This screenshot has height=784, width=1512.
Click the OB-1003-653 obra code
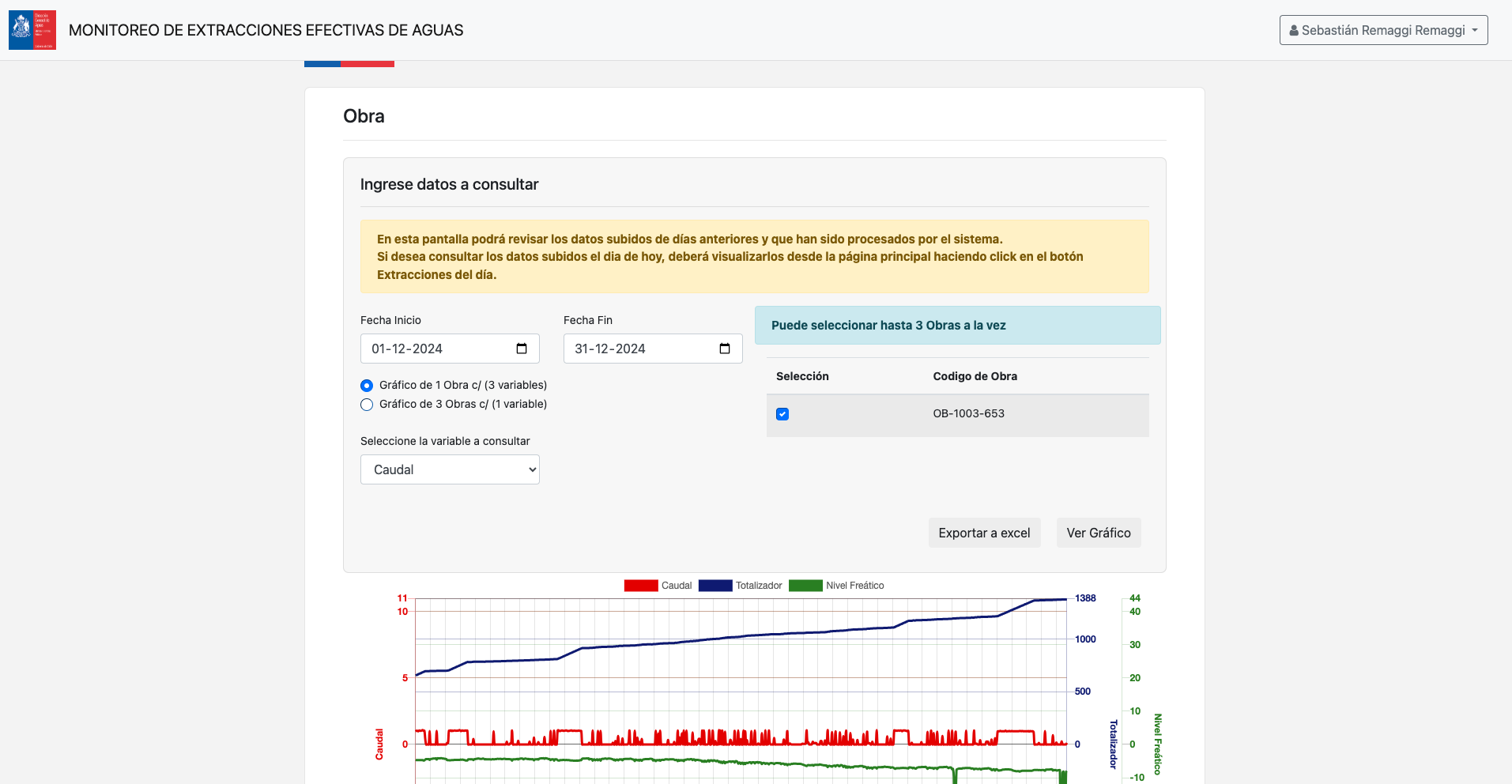[x=968, y=413]
